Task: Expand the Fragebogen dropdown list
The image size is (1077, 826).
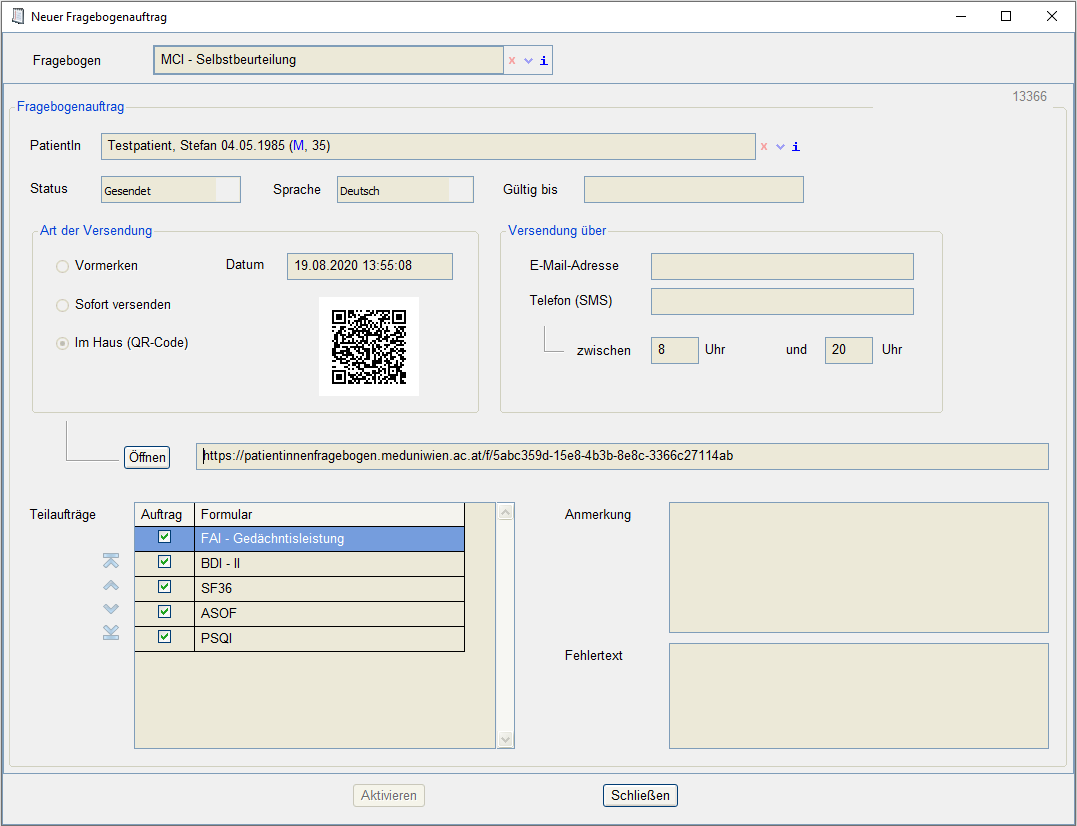Action: 529,60
